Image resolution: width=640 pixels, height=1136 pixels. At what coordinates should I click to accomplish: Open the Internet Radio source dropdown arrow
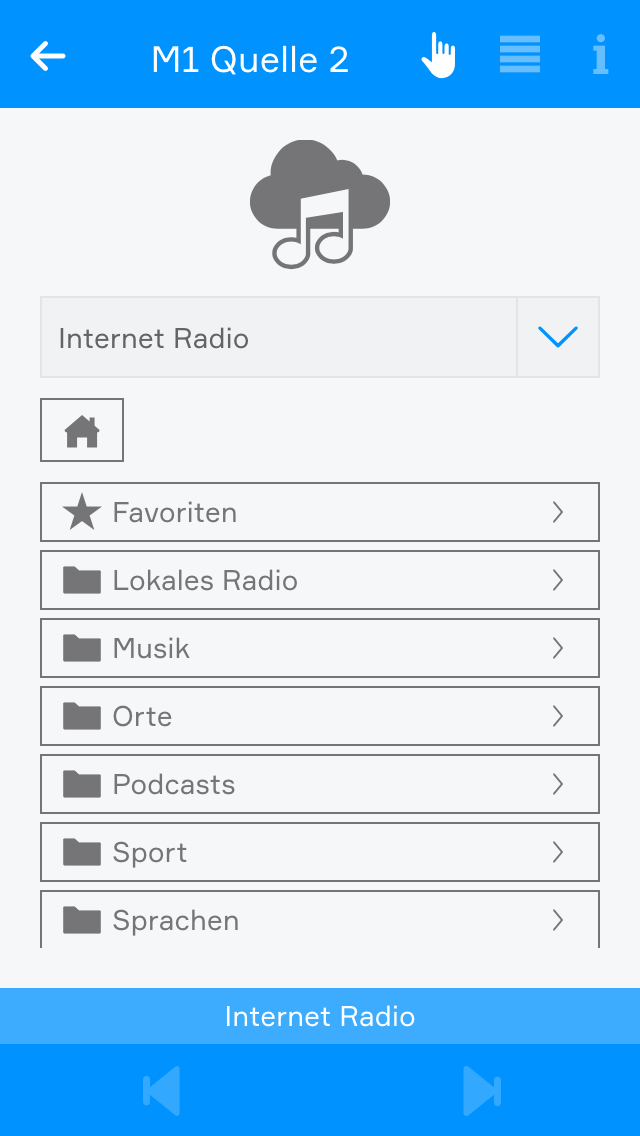[x=558, y=337]
